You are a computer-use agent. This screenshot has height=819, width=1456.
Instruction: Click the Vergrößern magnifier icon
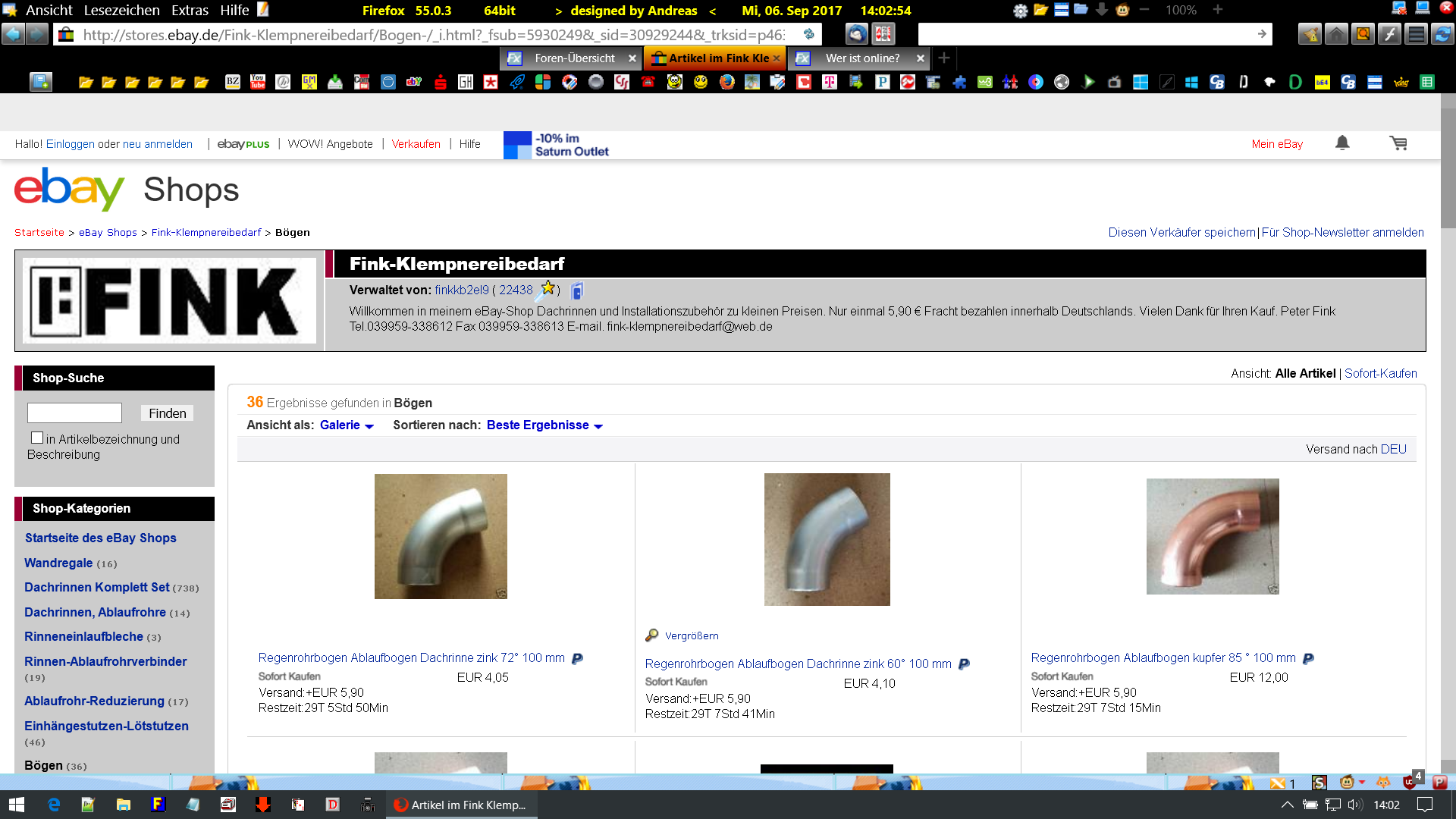click(x=652, y=635)
